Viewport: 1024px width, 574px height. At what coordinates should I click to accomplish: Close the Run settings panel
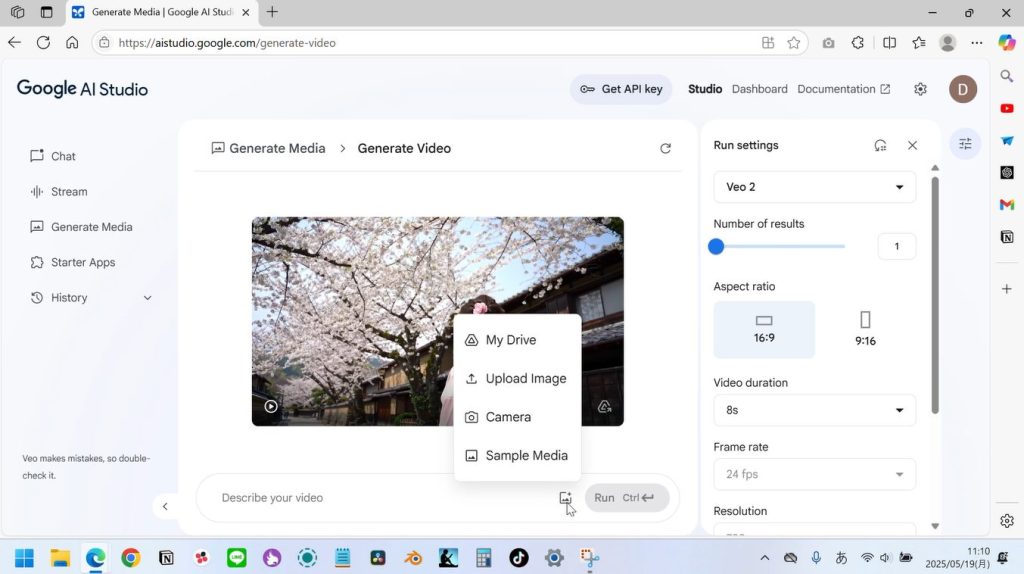(912, 145)
